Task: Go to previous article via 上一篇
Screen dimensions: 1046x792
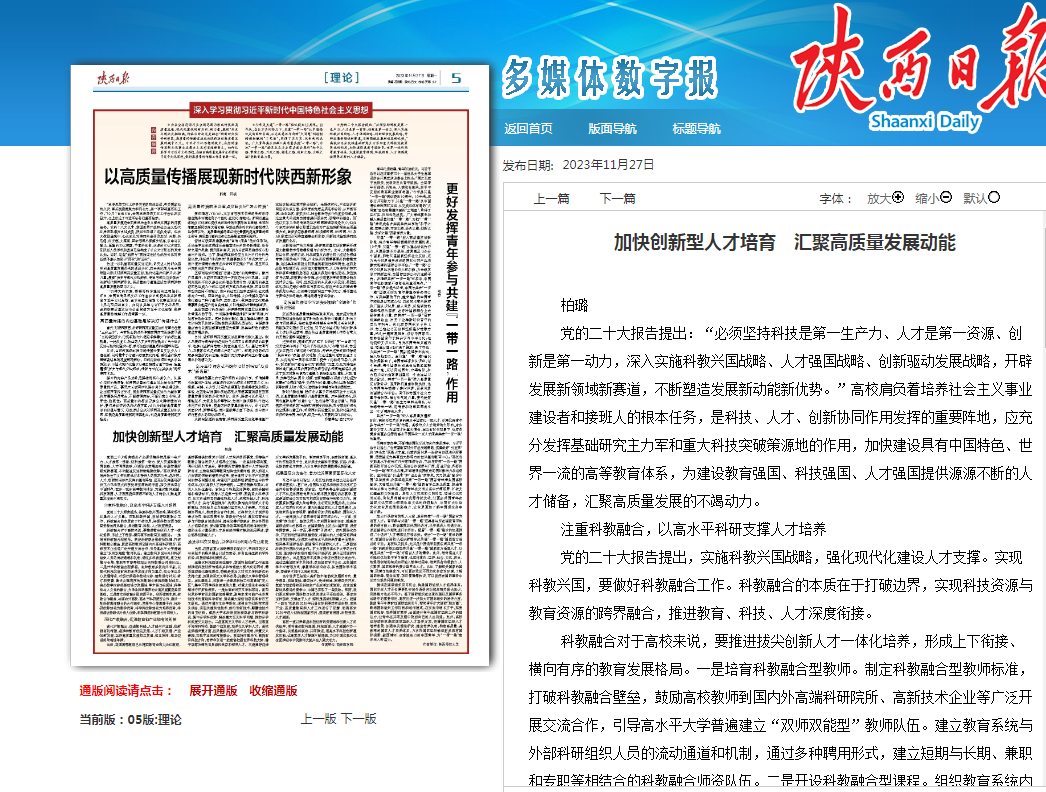Action: 551,199
